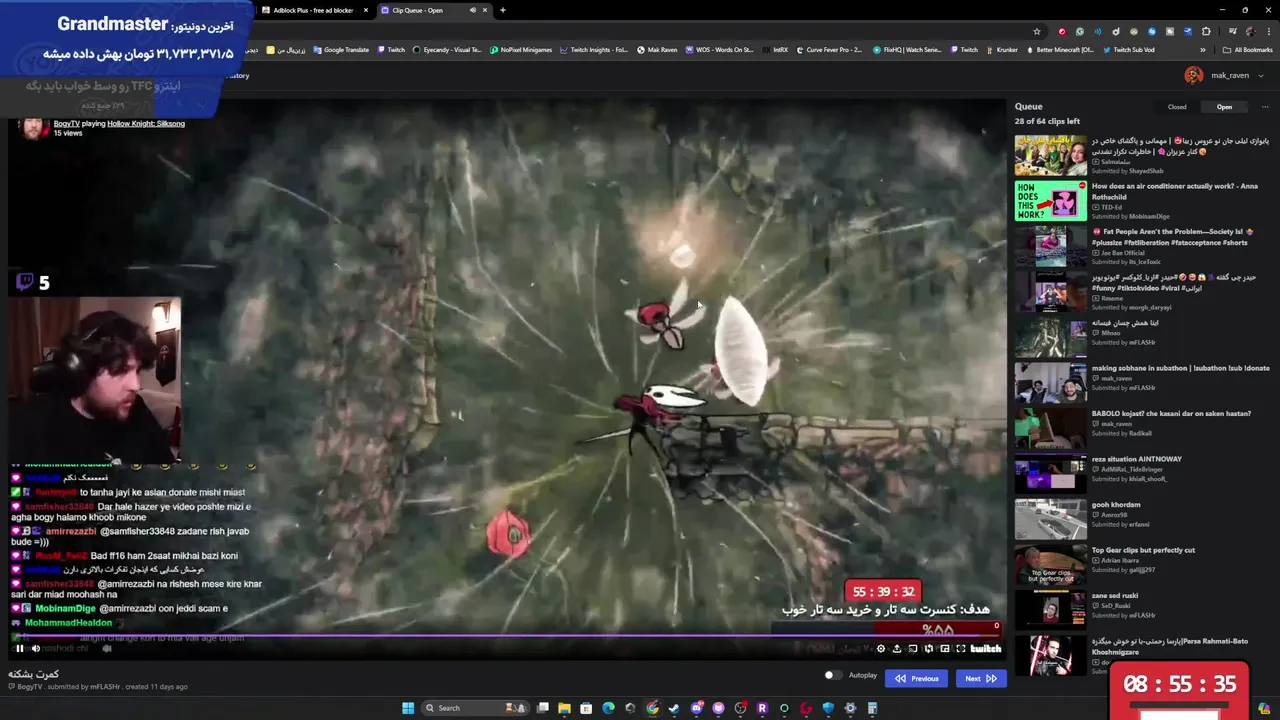Screen dimensions: 1280x720
Task: Open a new browser tab
Action: (502, 10)
